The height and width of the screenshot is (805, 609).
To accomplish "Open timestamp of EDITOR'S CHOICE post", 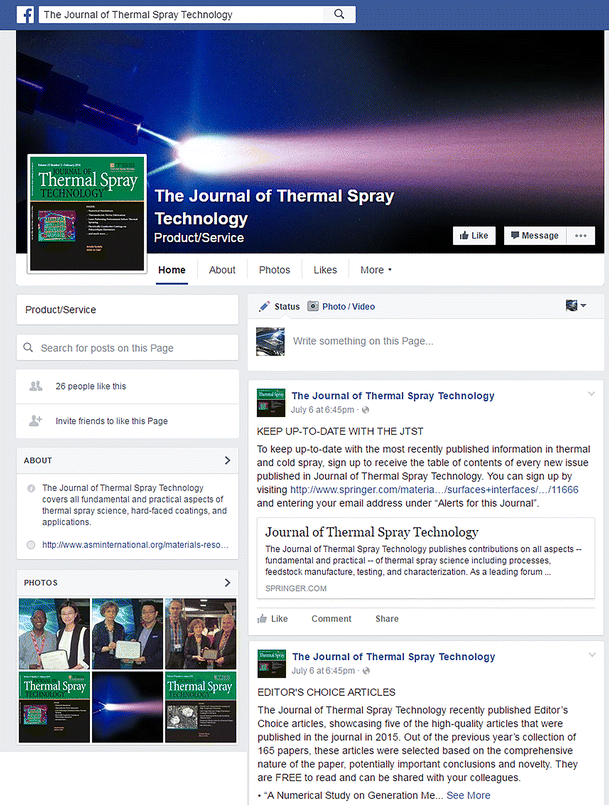I will pos(323,670).
